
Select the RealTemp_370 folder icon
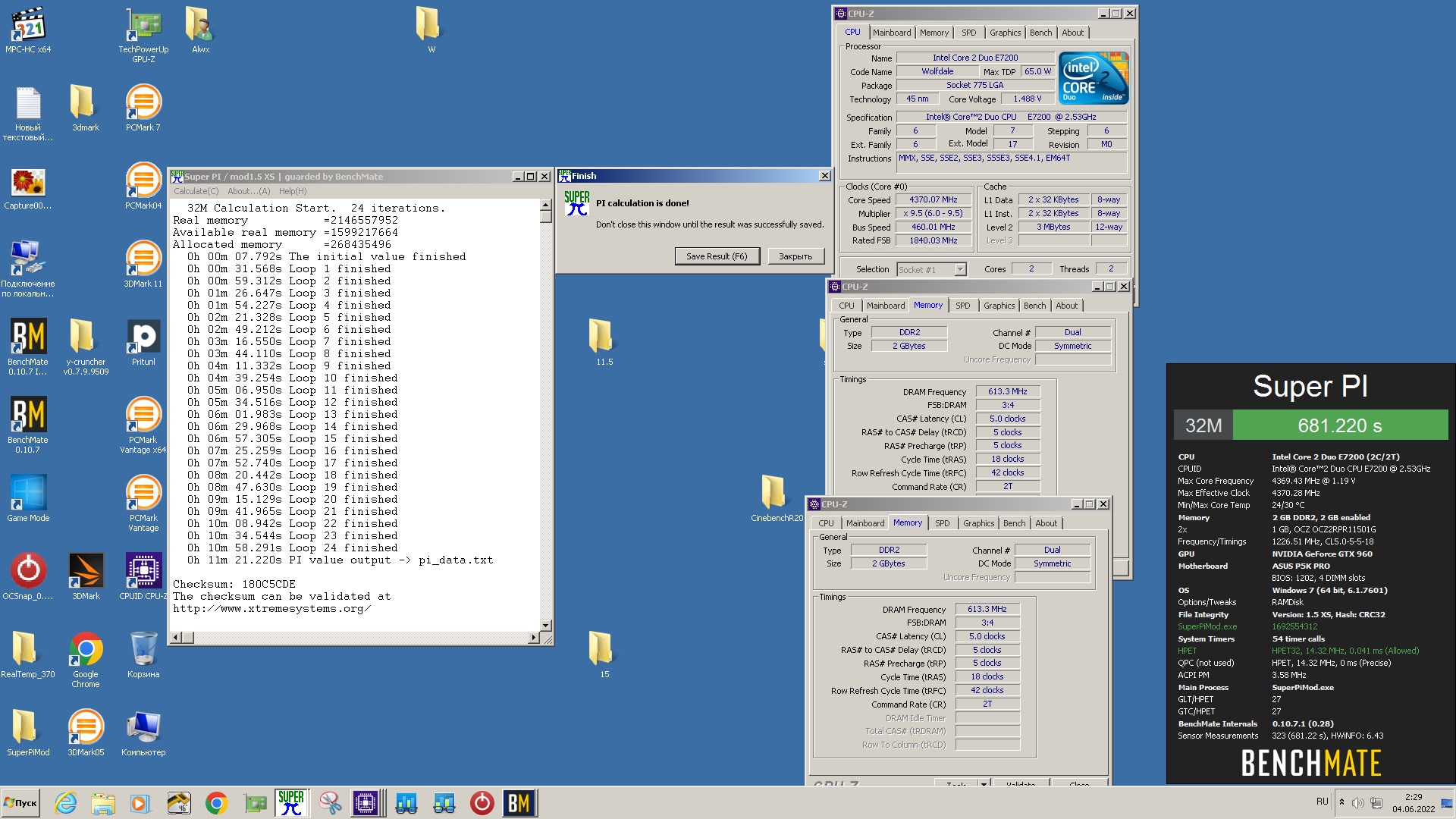(28, 654)
